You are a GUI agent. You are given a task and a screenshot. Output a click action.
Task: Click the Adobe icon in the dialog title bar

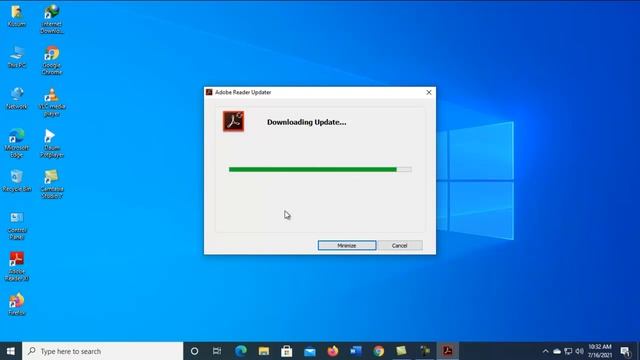[209, 92]
